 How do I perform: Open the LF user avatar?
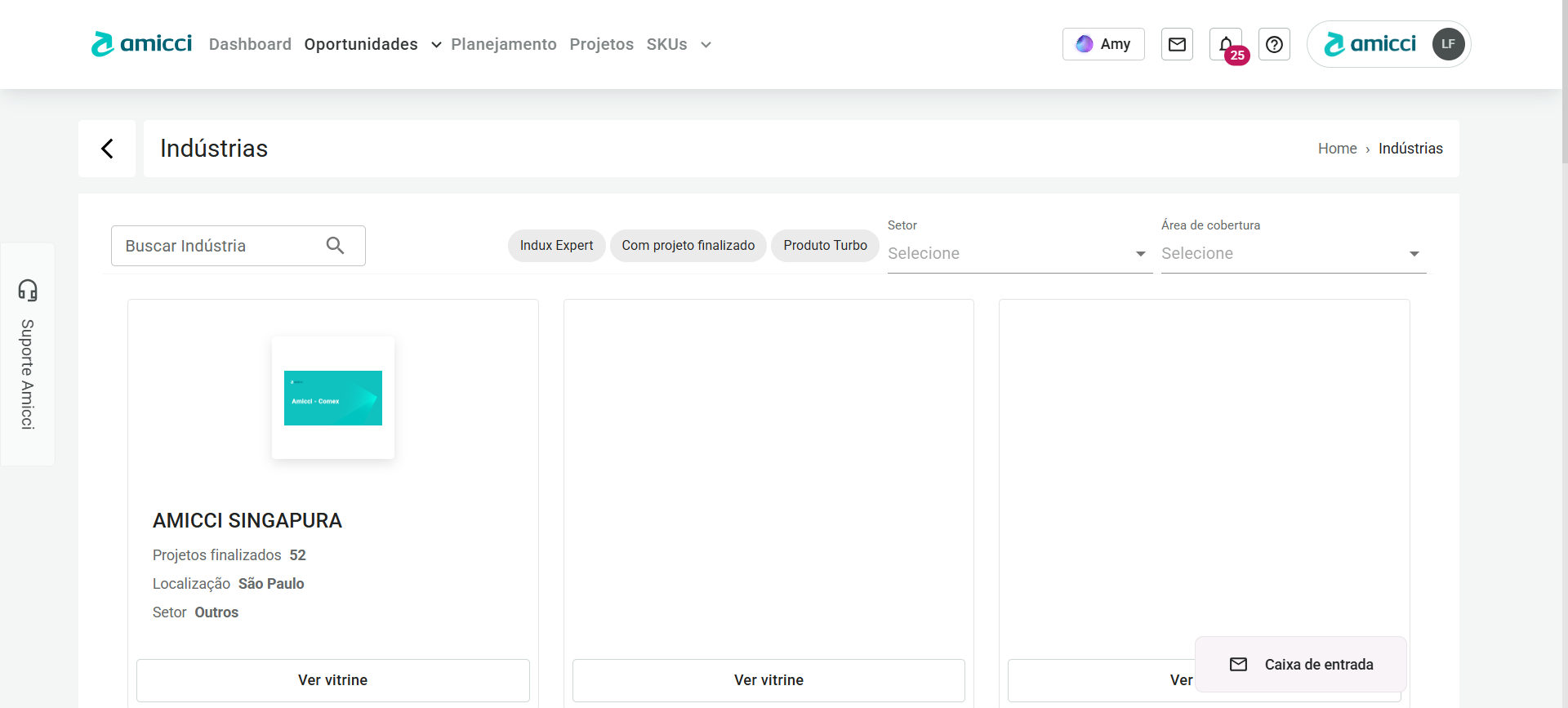[1448, 44]
